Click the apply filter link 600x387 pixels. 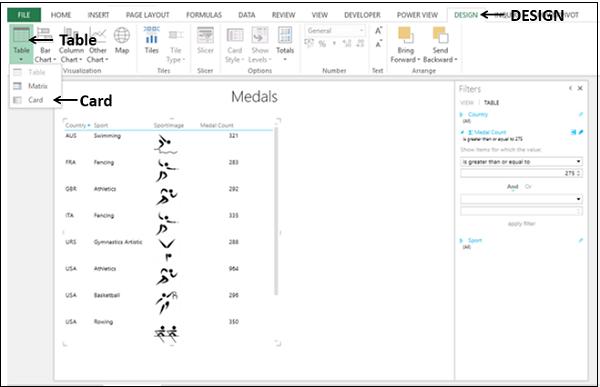coord(521,224)
